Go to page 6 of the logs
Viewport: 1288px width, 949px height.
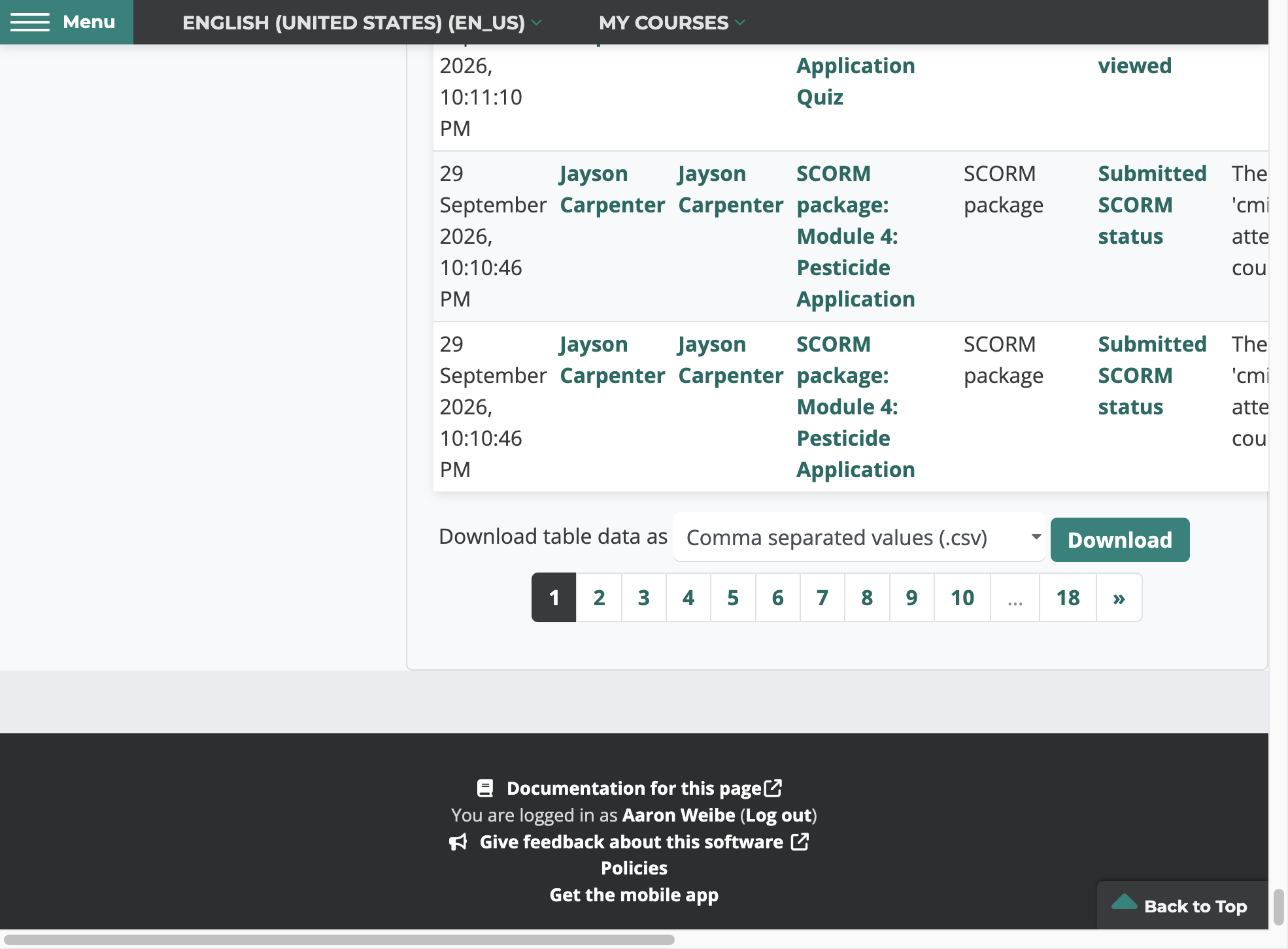778,597
